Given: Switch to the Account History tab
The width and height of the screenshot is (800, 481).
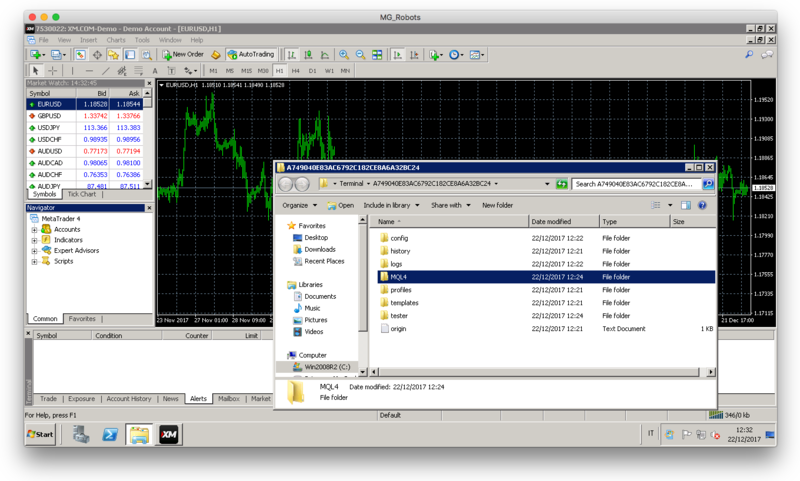Looking at the screenshot, I should click(x=129, y=399).
